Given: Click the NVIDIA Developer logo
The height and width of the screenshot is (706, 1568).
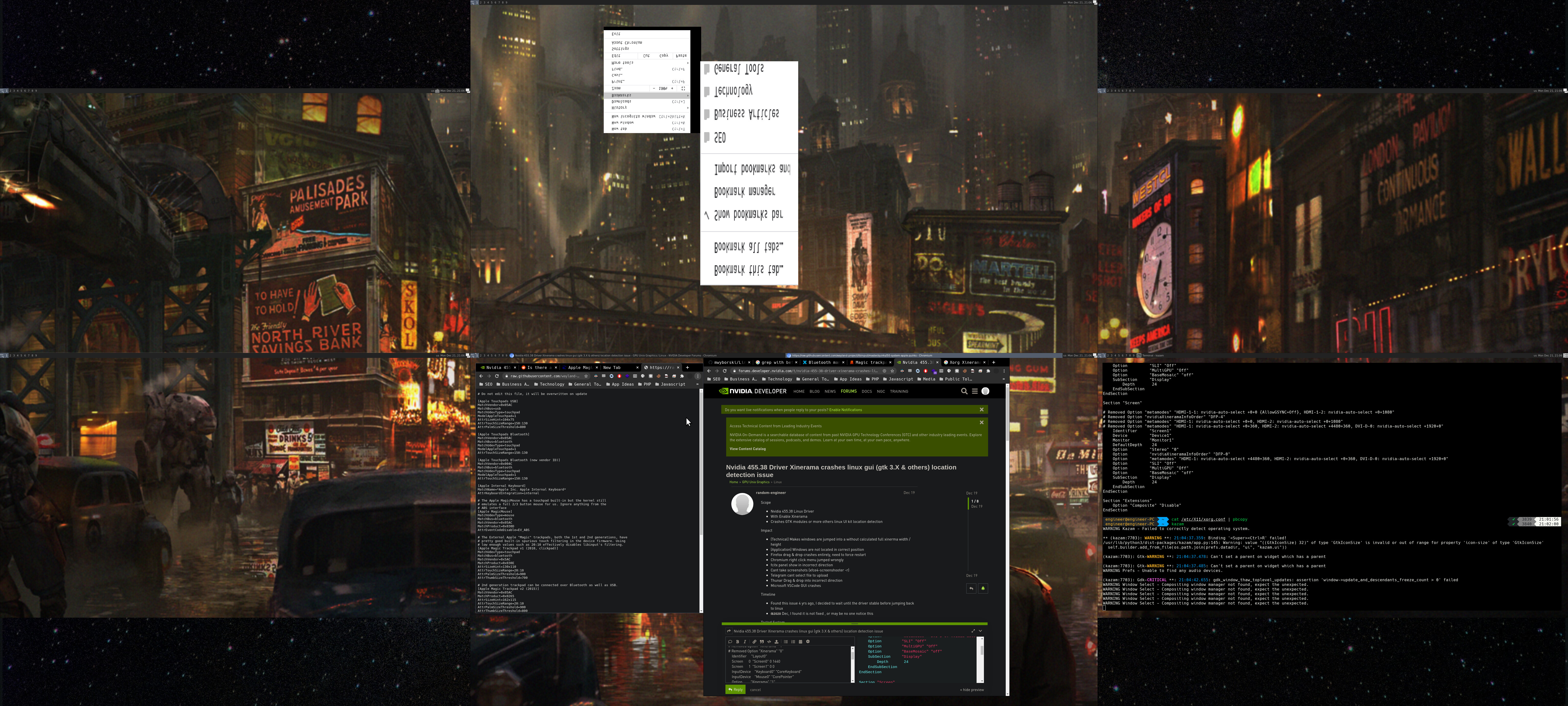Looking at the screenshot, I should 753,391.
